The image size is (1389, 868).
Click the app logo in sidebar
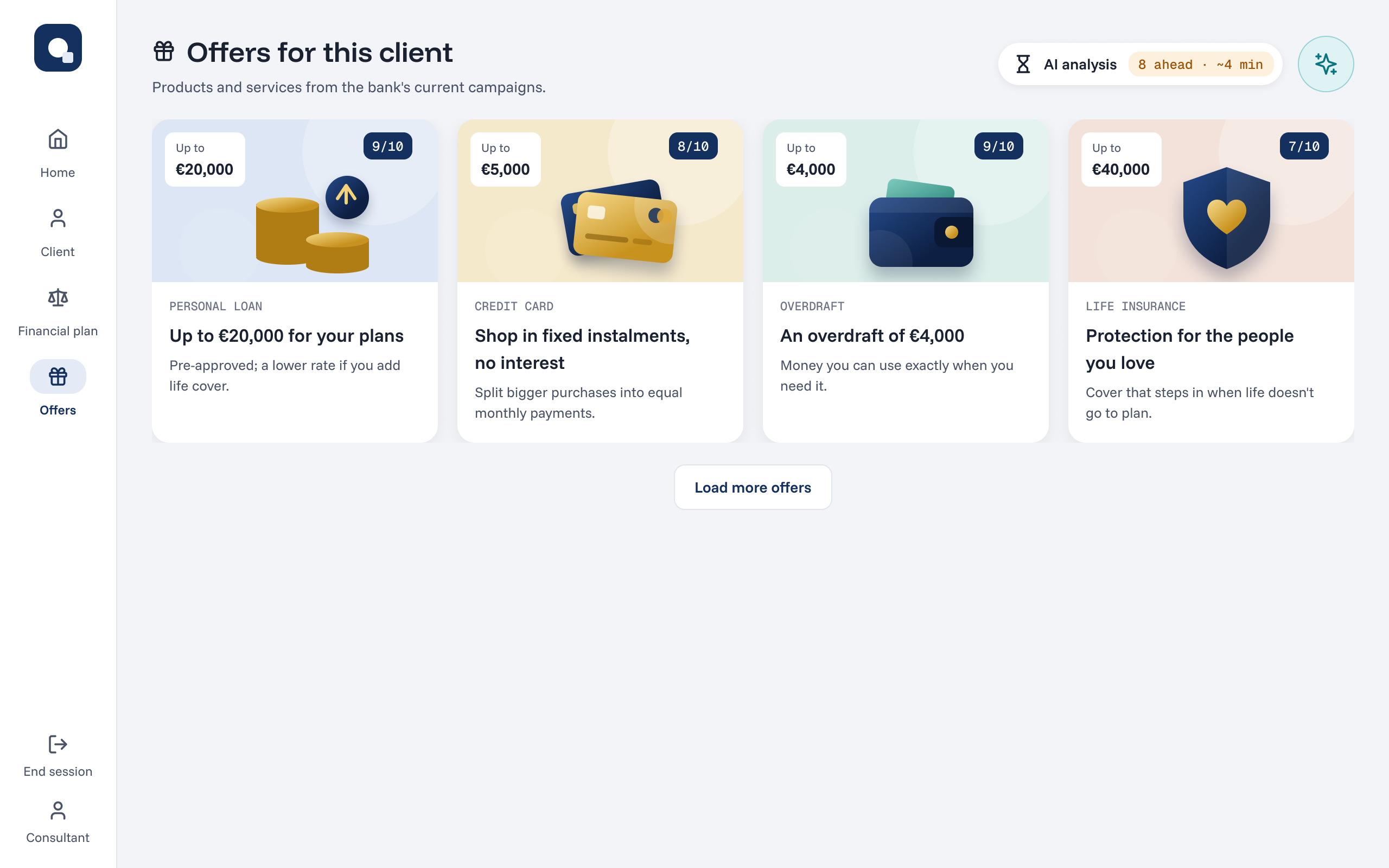coord(58,48)
